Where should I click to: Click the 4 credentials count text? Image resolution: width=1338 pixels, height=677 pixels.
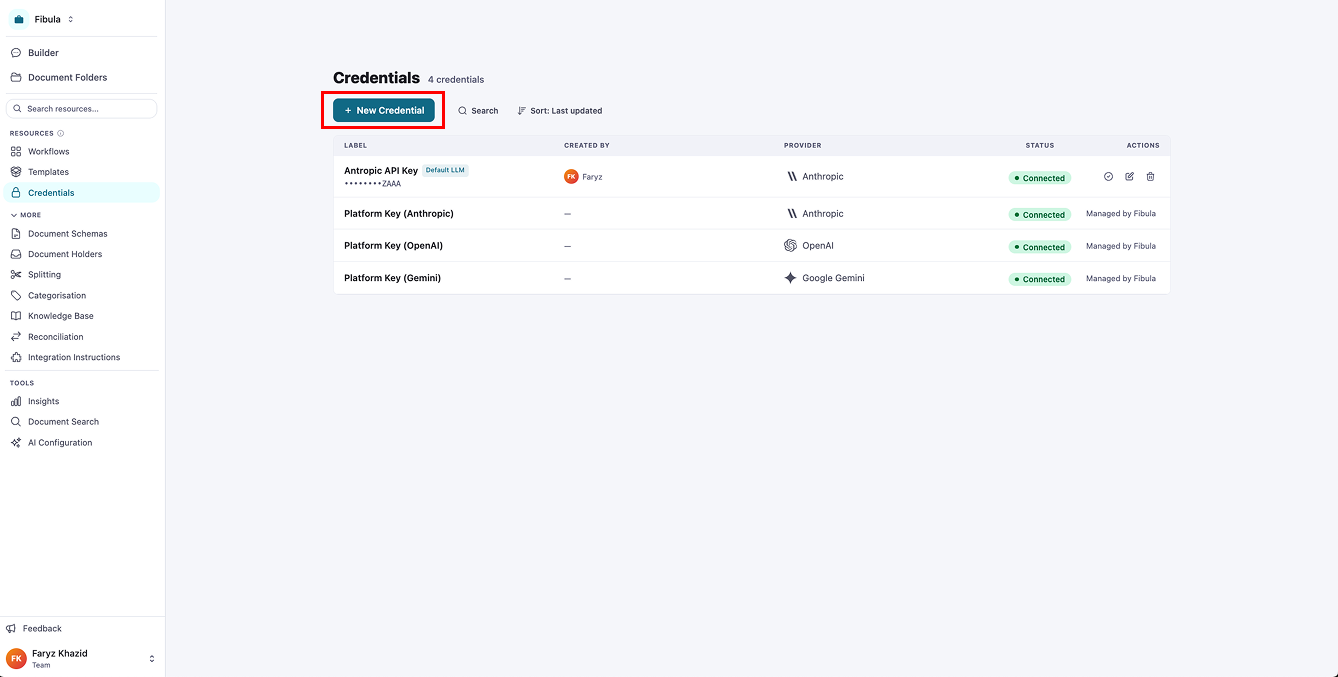click(x=456, y=80)
